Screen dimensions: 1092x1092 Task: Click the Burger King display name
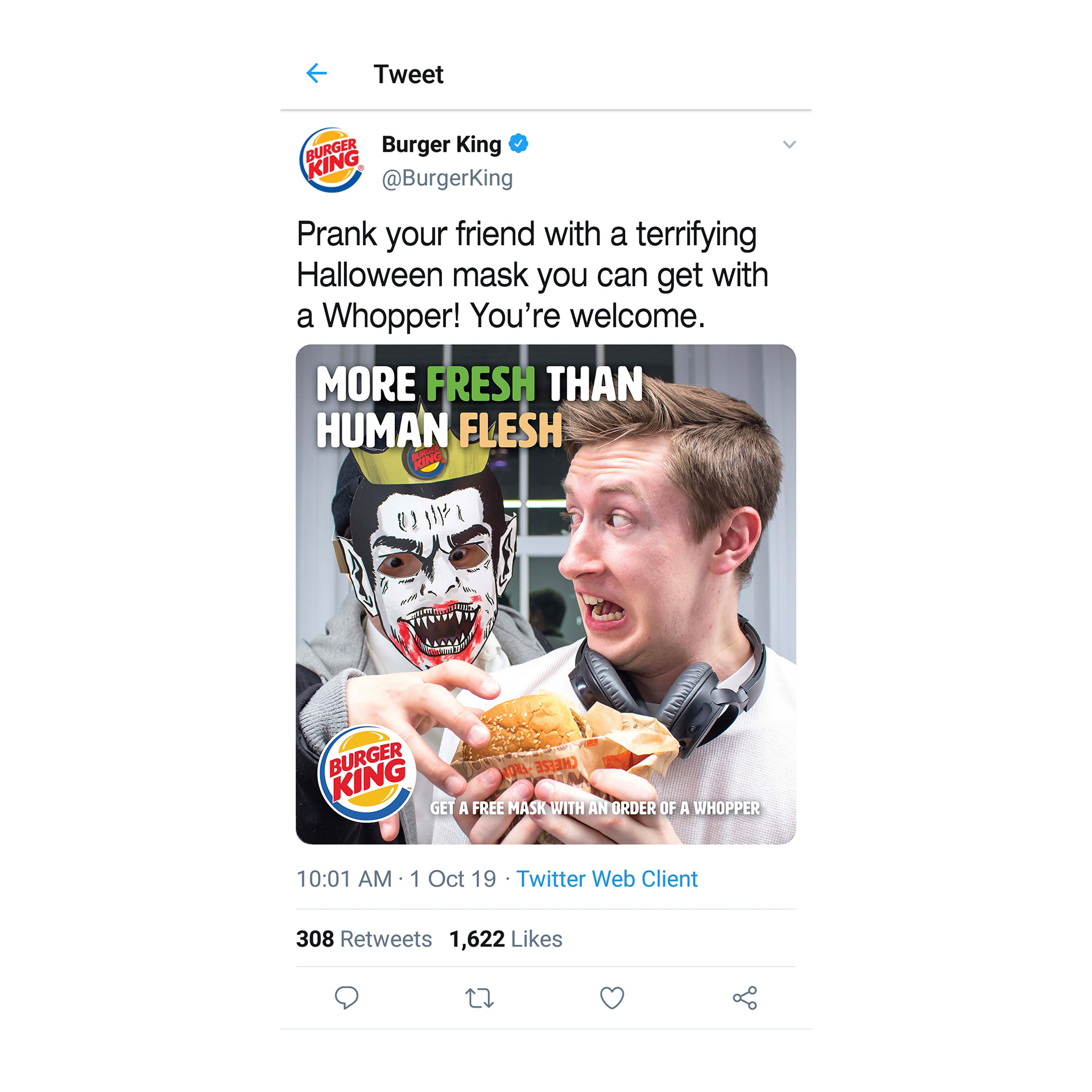point(441,144)
